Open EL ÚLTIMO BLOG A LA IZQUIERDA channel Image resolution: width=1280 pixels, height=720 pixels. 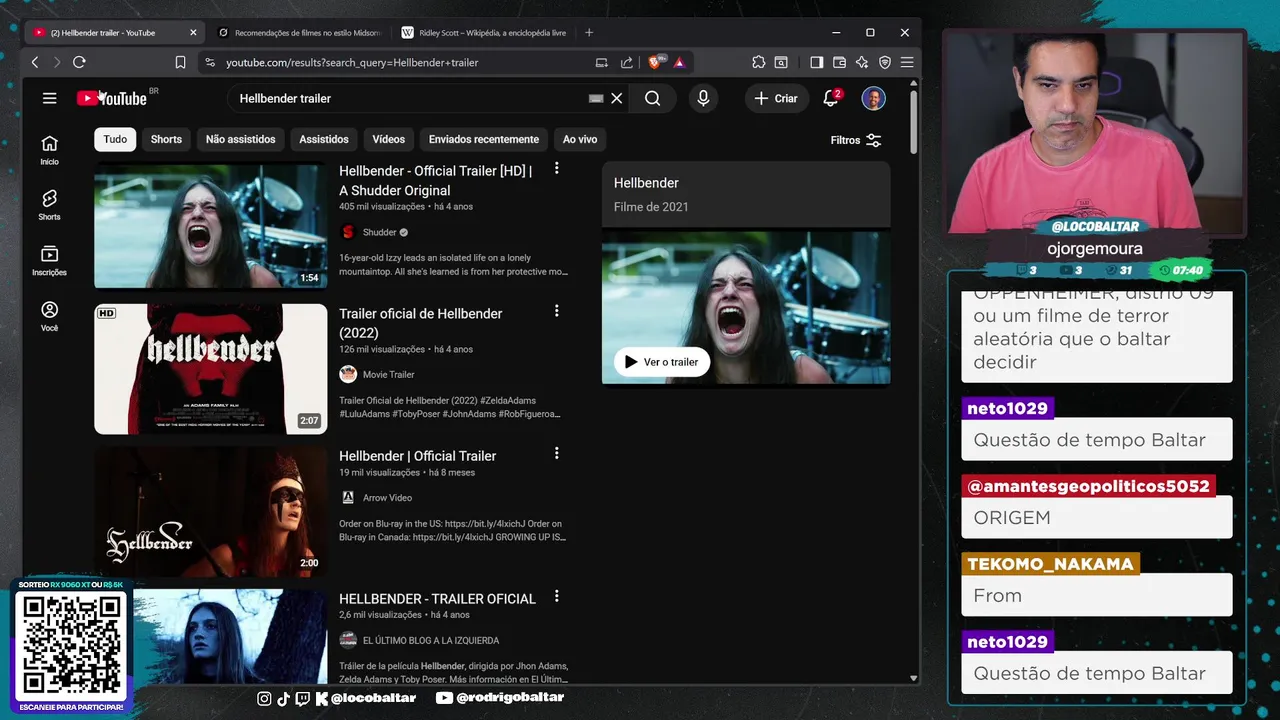click(430, 640)
